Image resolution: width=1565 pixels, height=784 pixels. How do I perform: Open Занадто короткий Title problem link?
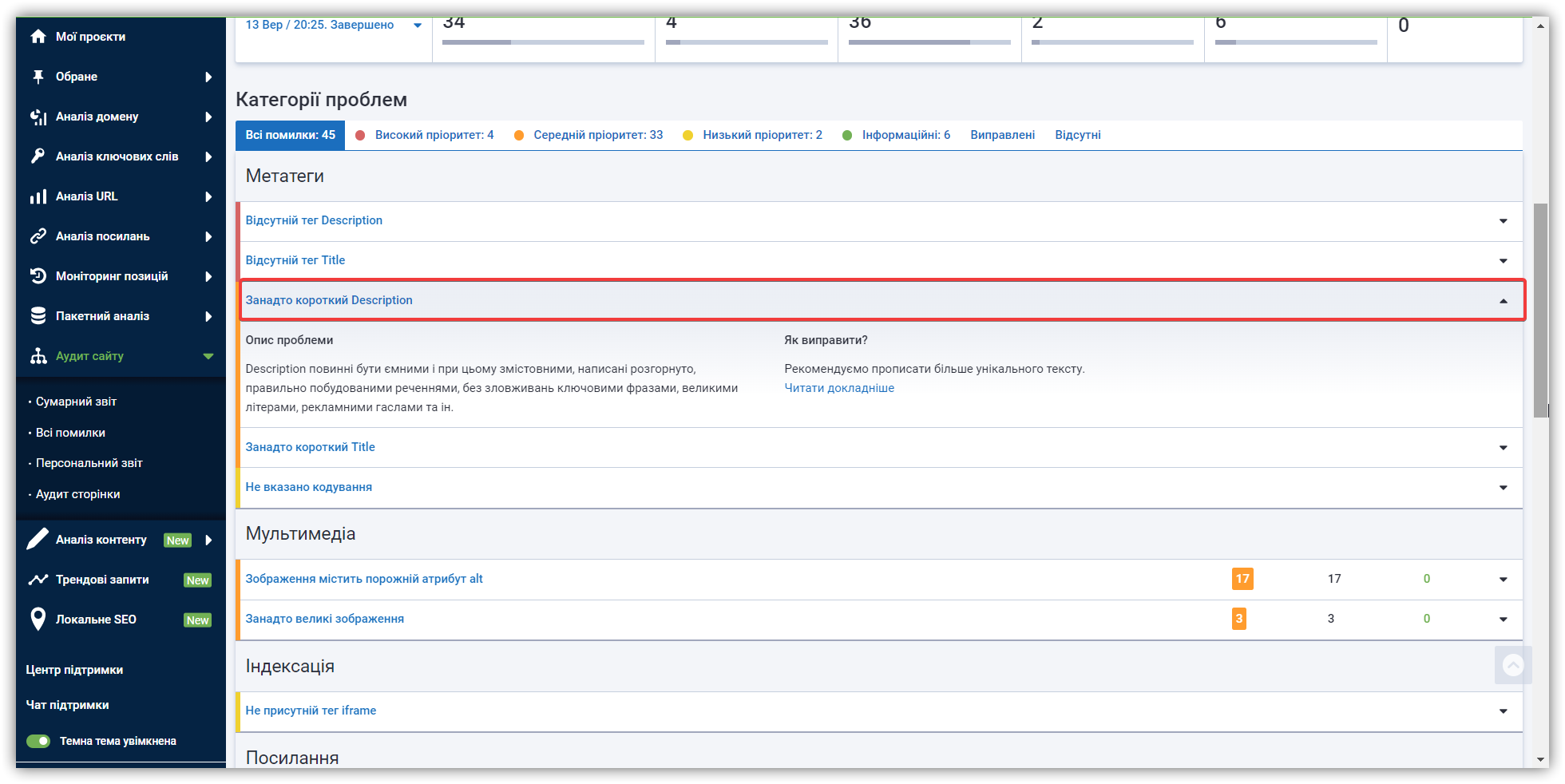[310, 447]
